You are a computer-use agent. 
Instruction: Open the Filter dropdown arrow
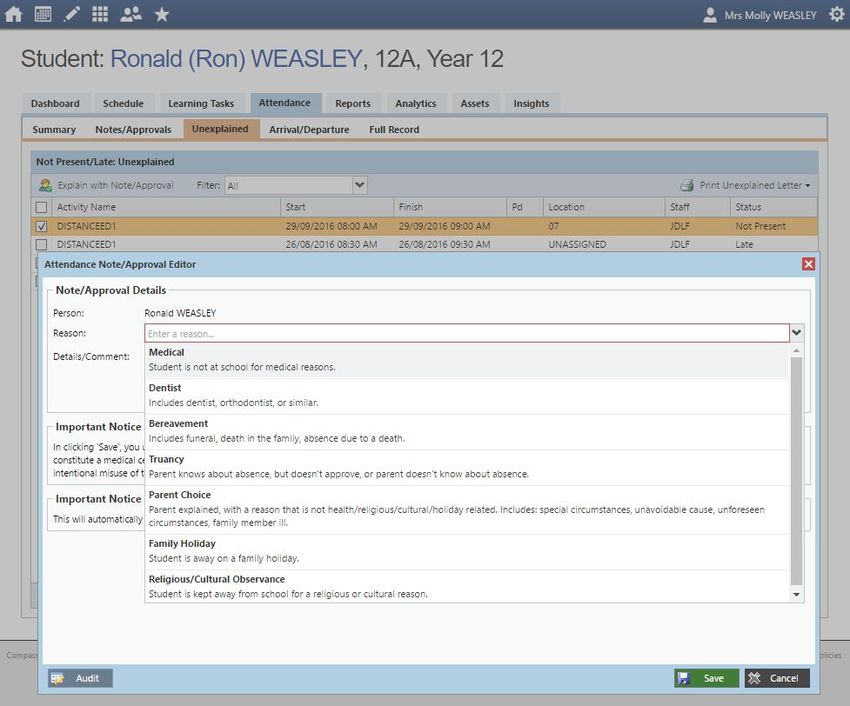pyautogui.click(x=360, y=185)
